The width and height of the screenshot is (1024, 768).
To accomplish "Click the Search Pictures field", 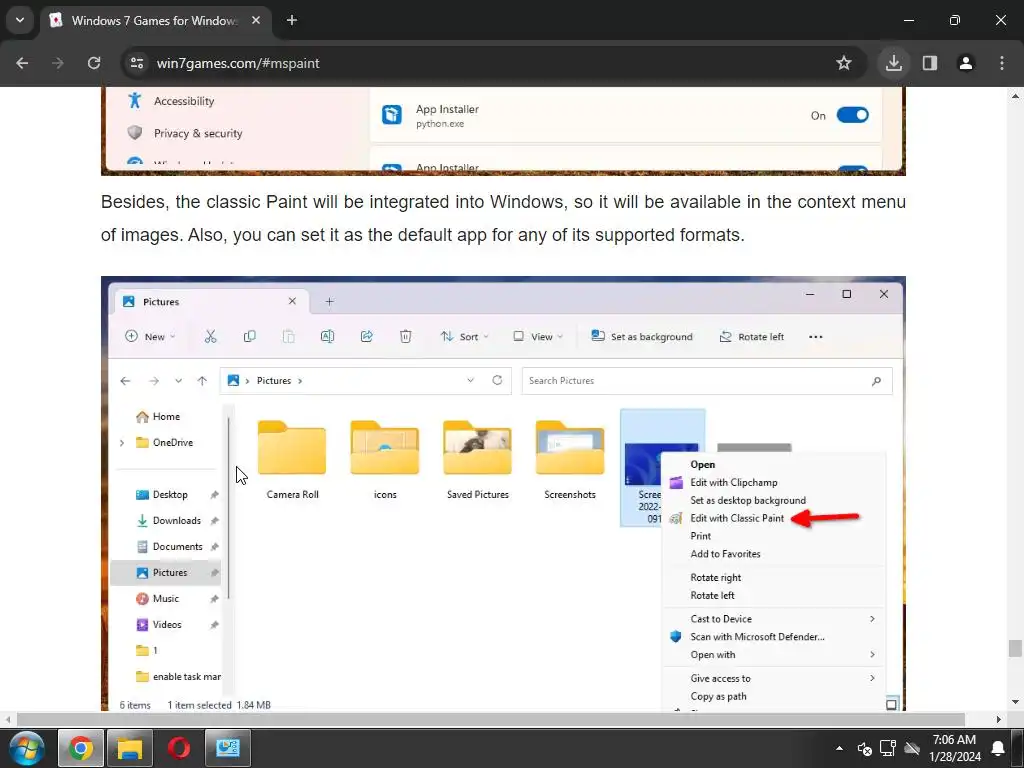I will pyautogui.click(x=707, y=381).
